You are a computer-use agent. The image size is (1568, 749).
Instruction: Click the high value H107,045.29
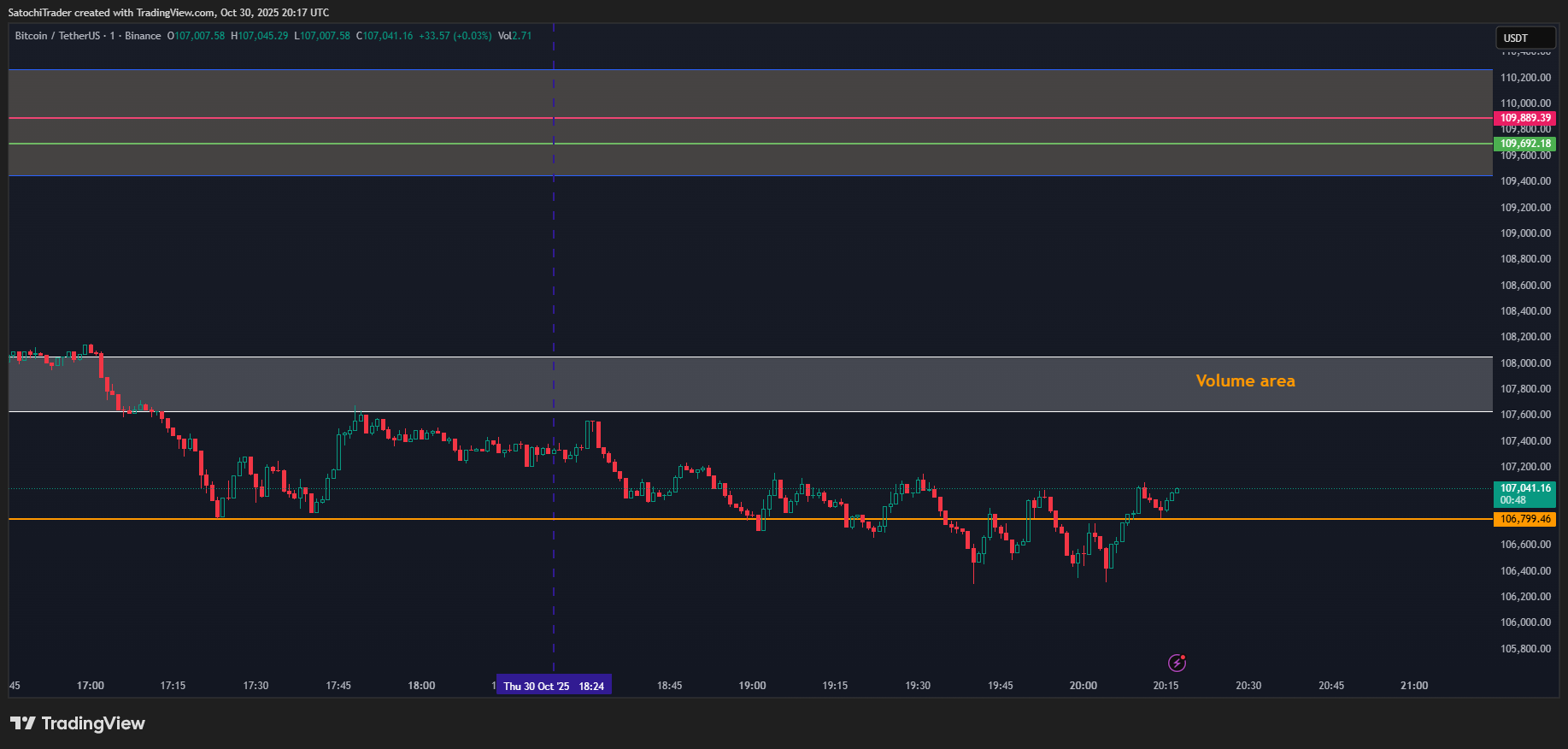click(259, 36)
